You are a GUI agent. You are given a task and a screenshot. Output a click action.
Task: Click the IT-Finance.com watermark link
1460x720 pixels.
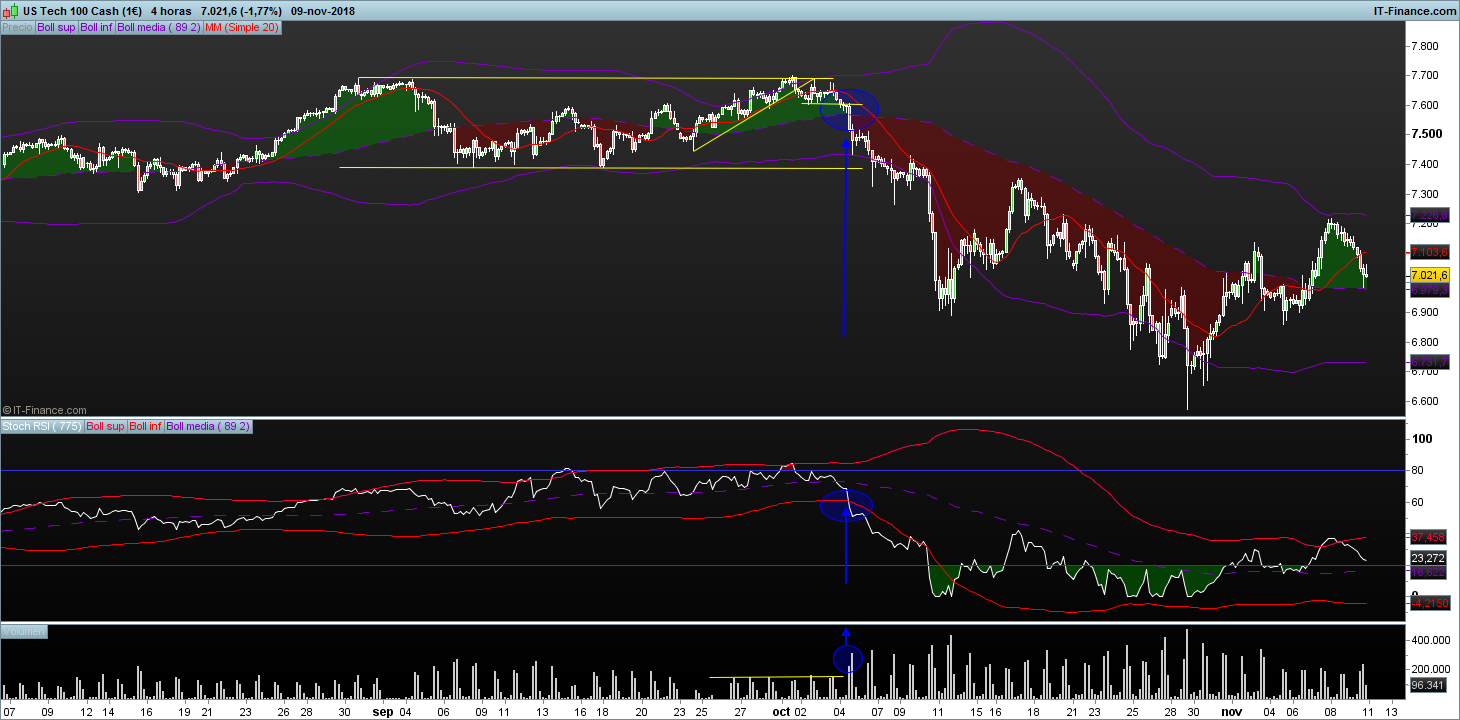coord(45,410)
